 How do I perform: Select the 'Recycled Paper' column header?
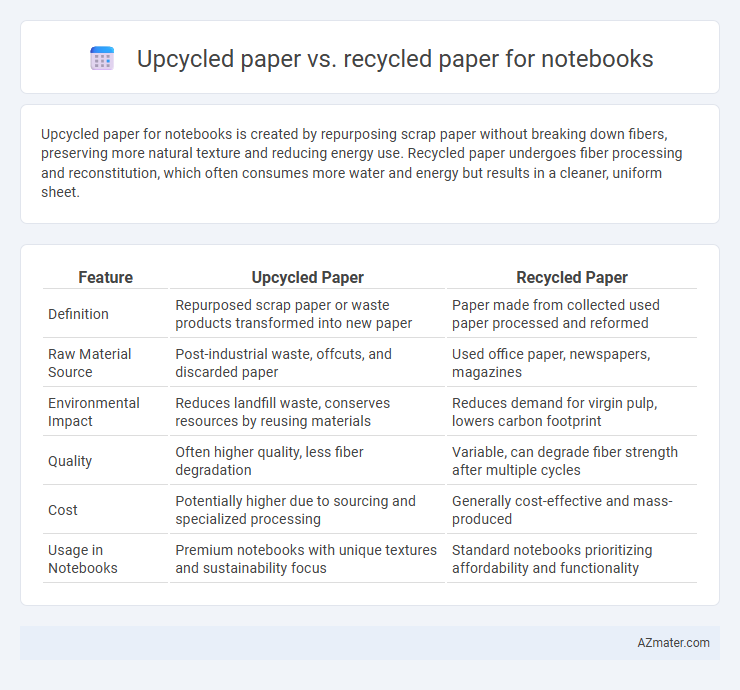coord(572,278)
